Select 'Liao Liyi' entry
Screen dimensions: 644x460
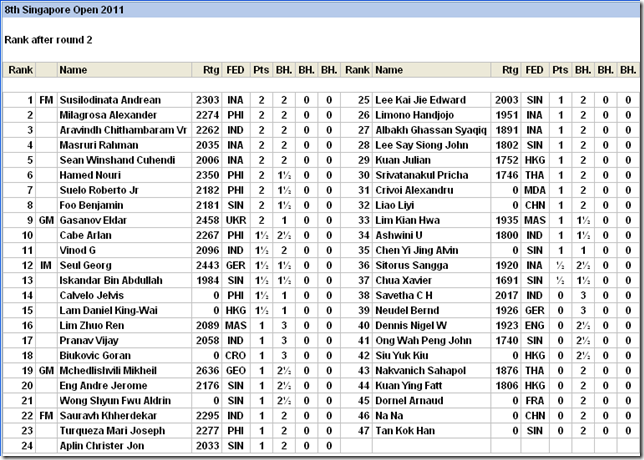[x=395, y=205]
